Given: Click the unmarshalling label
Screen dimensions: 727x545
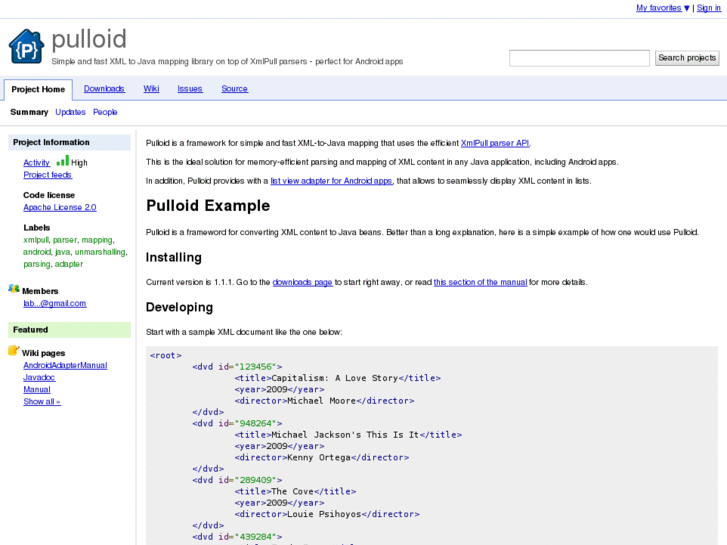Looking at the screenshot, I should pos(100,252).
